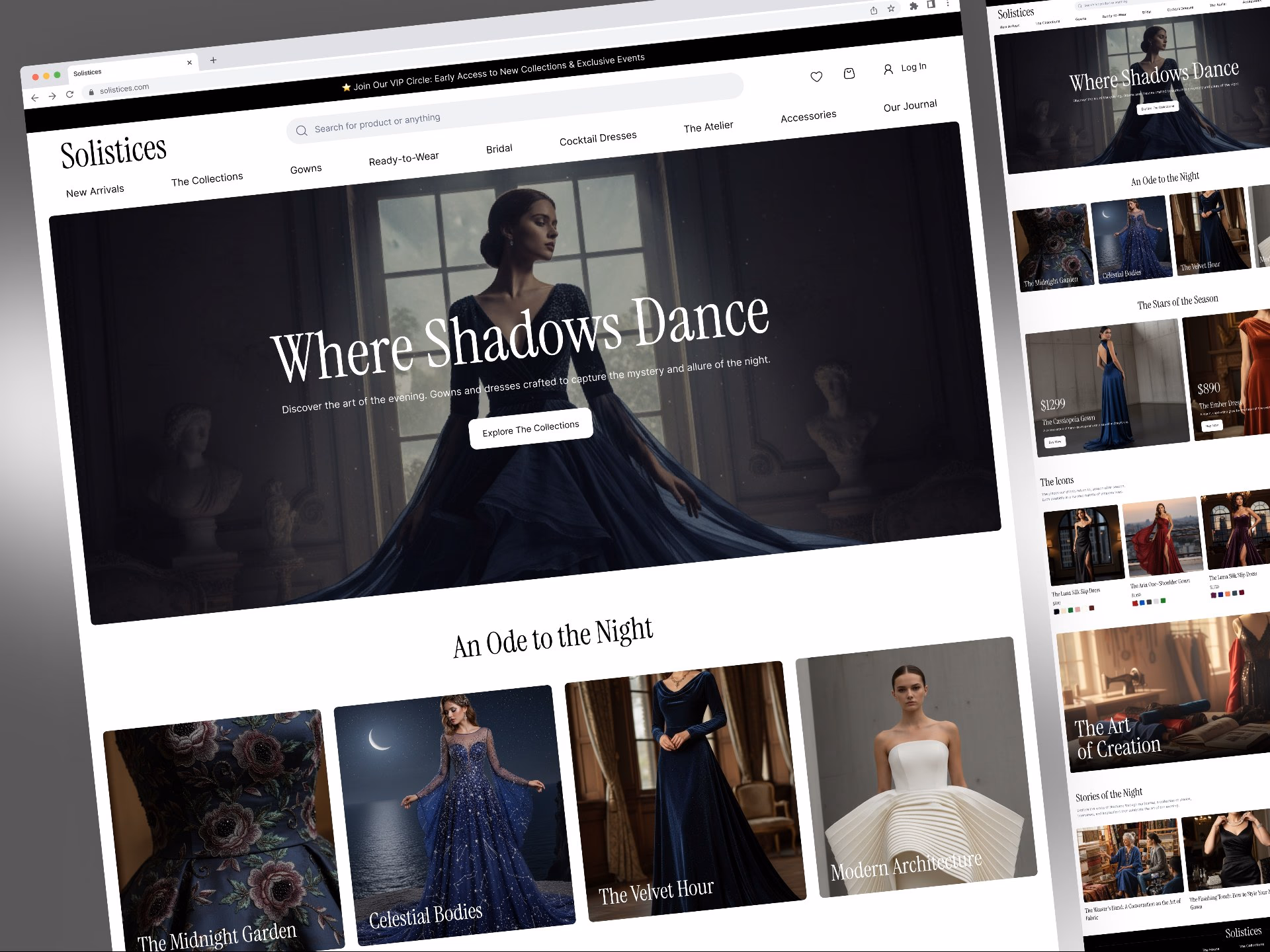Image resolution: width=1270 pixels, height=952 pixels.
Task: Click the Our Journal link
Action: [x=910, y=106]
